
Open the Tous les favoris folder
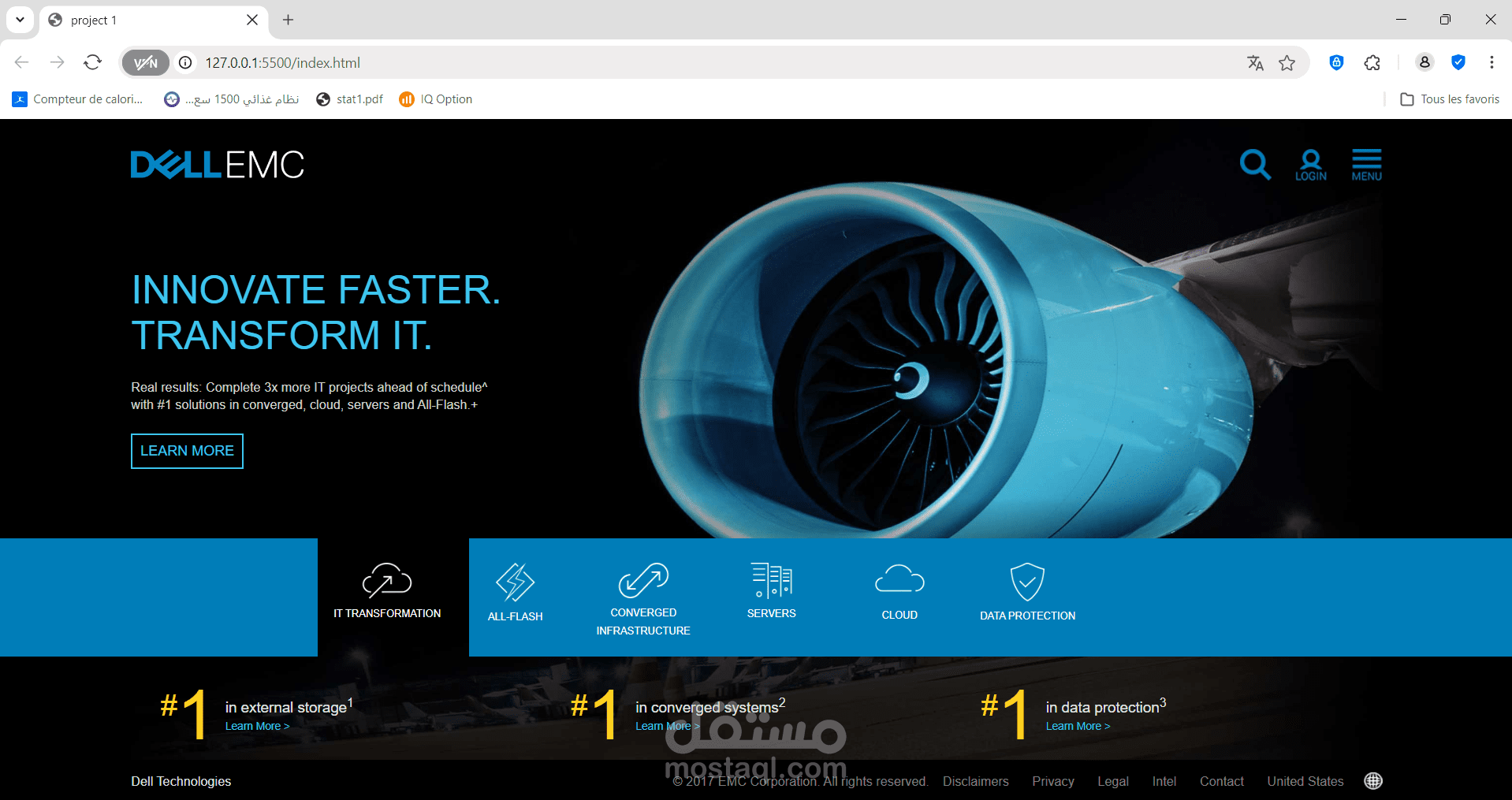point(1450,99)
